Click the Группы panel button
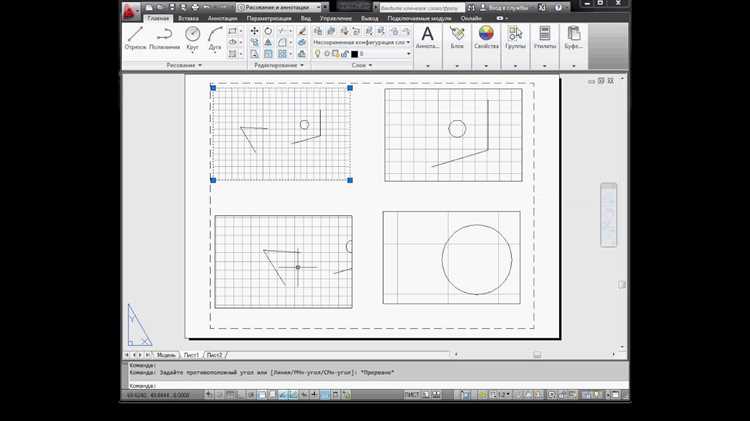750x421 pixels. [x=515, y=37]
